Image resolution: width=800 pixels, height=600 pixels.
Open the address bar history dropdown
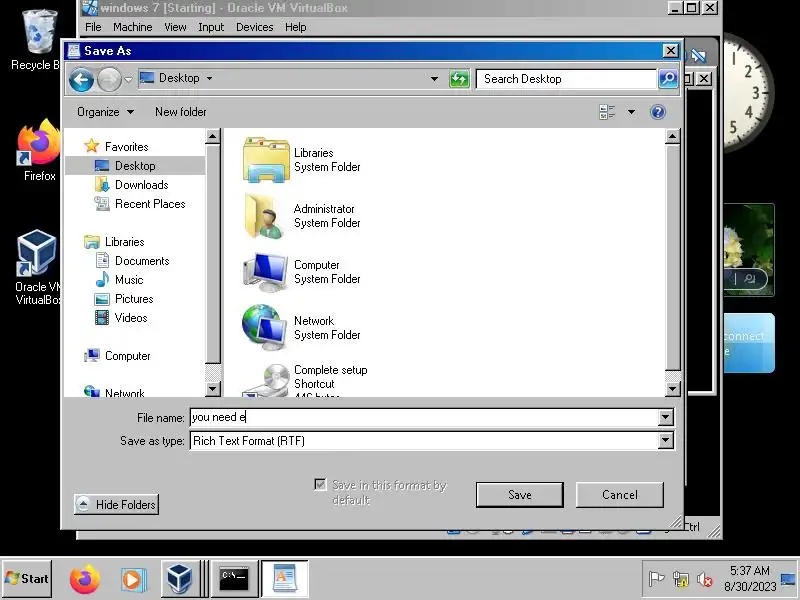tap(434, 79)
